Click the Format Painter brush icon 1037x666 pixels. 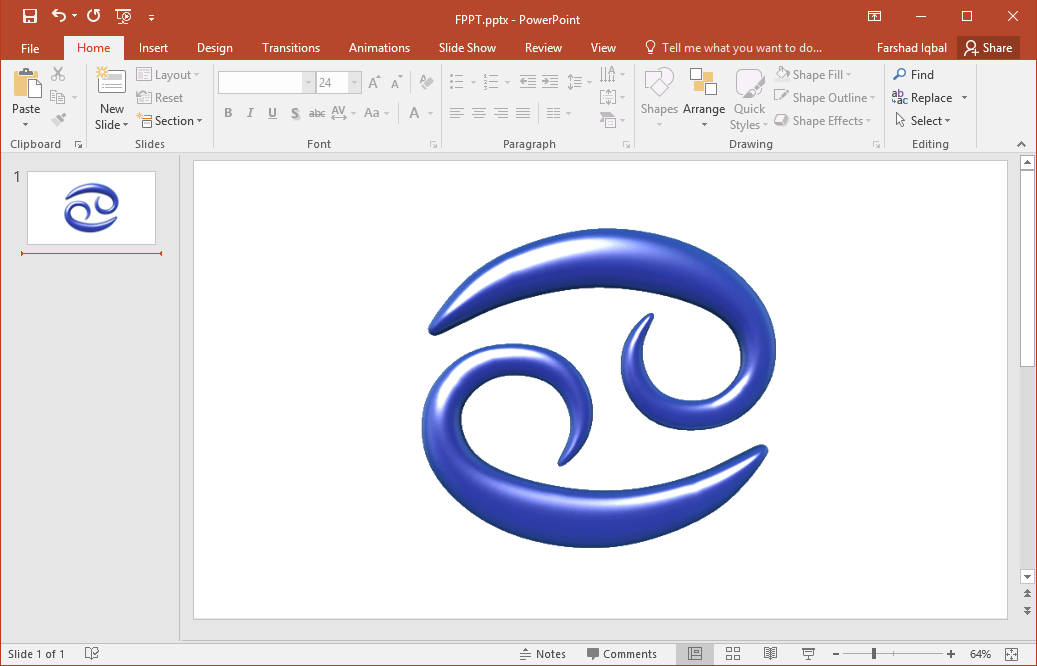point(58,120)
